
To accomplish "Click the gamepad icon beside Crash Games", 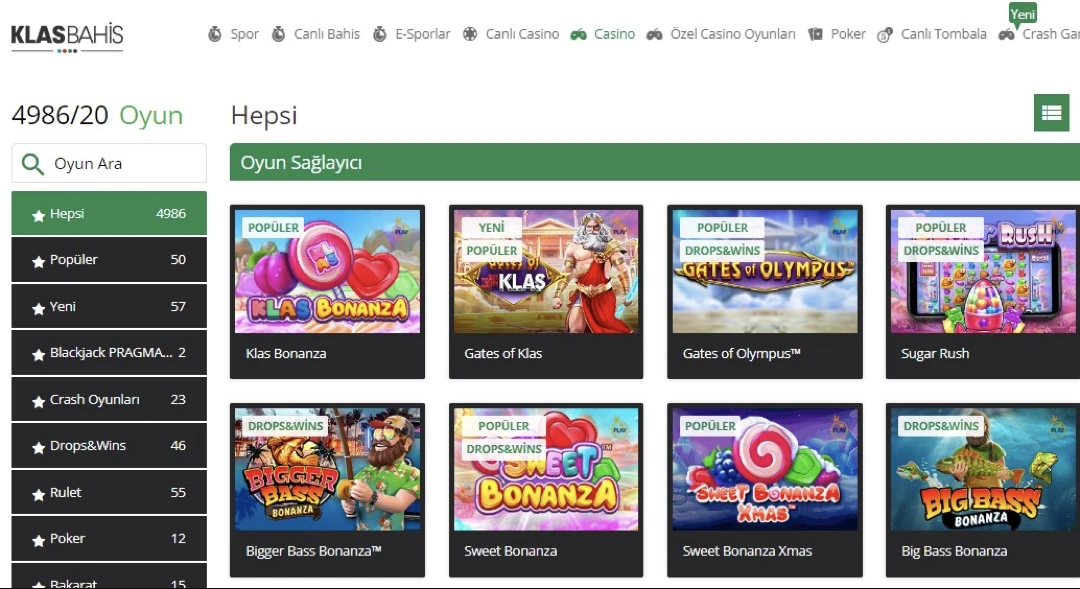I will click(x=1006, y=34).
